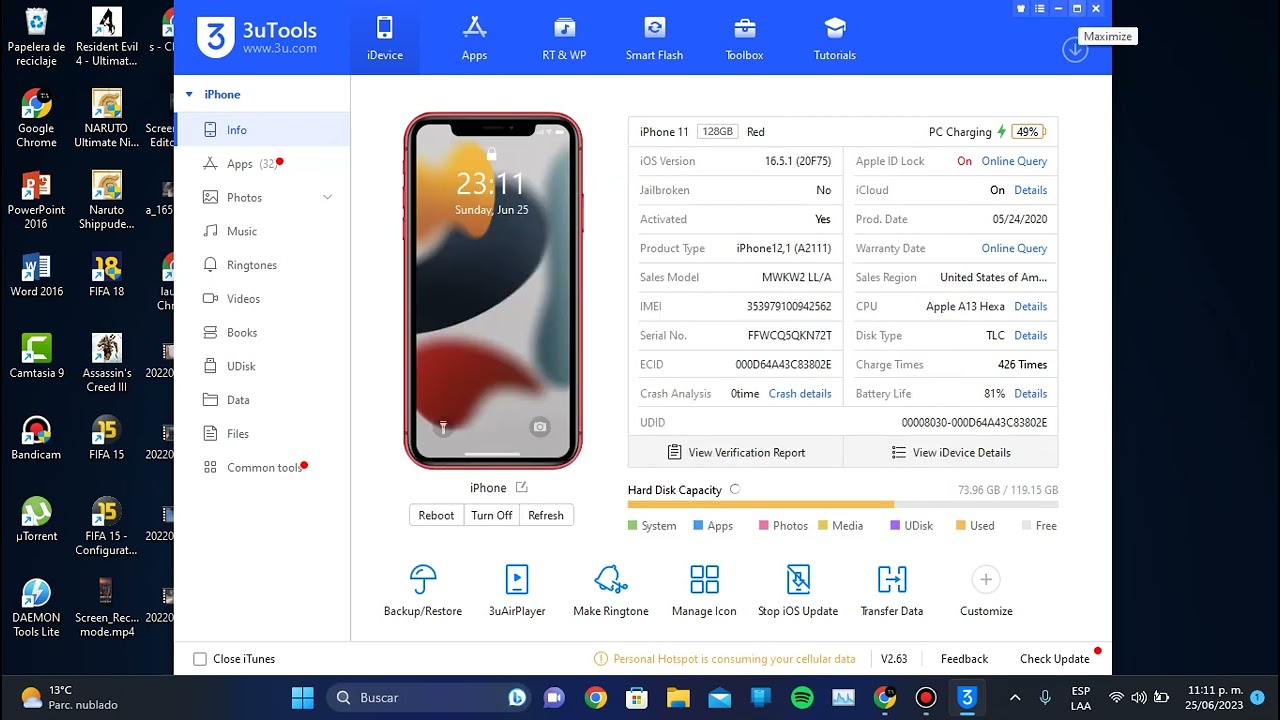The width and height of the screenshot is (1280, 720).
Task: Click iPhone screen preview image
Action: 493,290
